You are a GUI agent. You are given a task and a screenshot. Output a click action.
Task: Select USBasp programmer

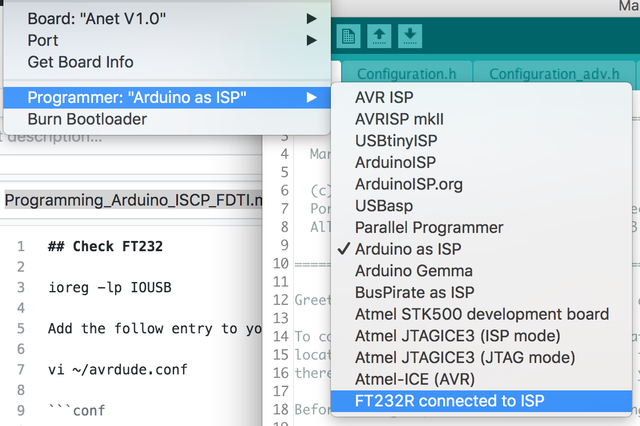click(x=482, y=206)
